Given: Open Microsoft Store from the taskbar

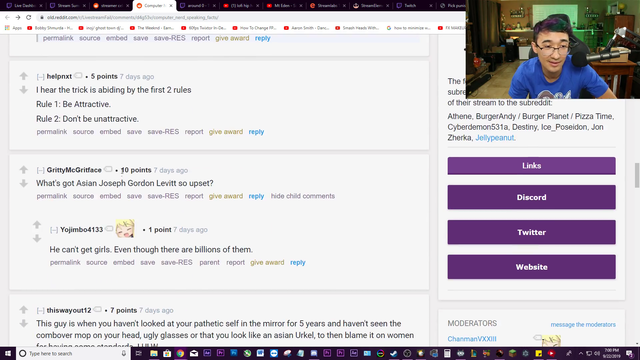Looking at the screenshot, I should point(167,353).
